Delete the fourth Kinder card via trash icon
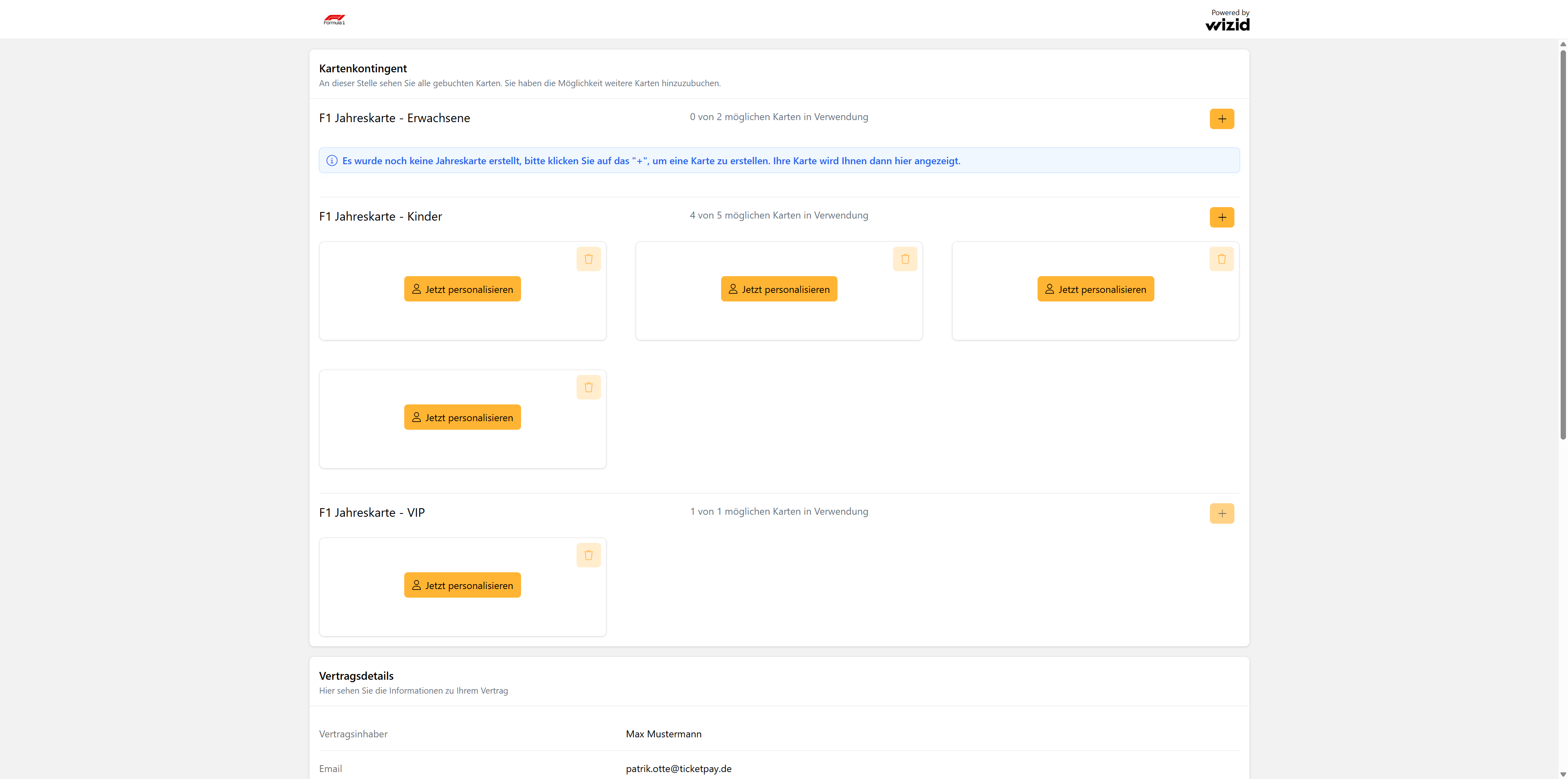This screenshot has width=1568, height=779. click(x=588, y=387)
